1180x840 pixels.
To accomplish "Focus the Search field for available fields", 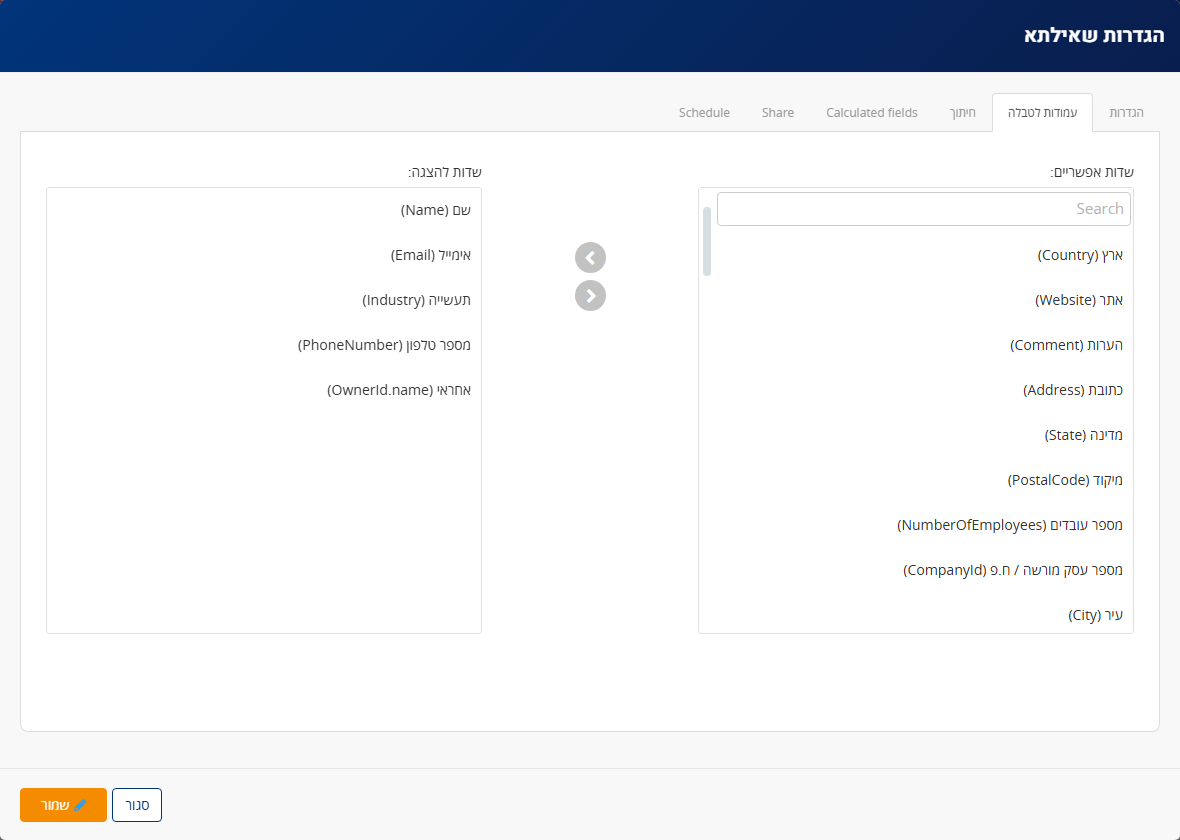I will pos(923,208).
